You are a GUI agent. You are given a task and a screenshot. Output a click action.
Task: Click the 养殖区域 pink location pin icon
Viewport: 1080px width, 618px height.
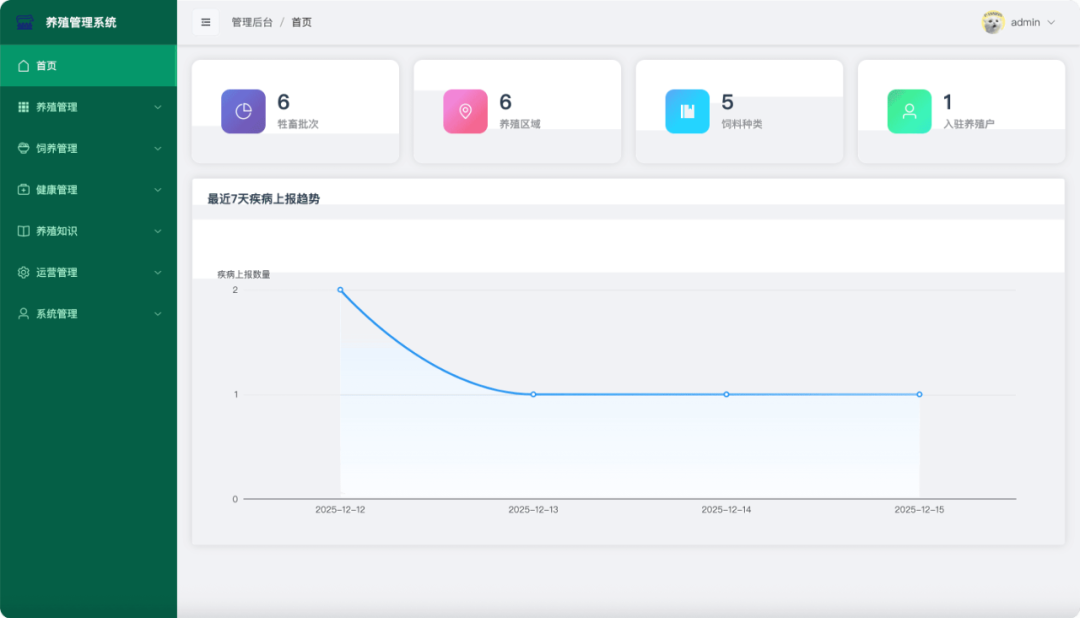point(465,111)
